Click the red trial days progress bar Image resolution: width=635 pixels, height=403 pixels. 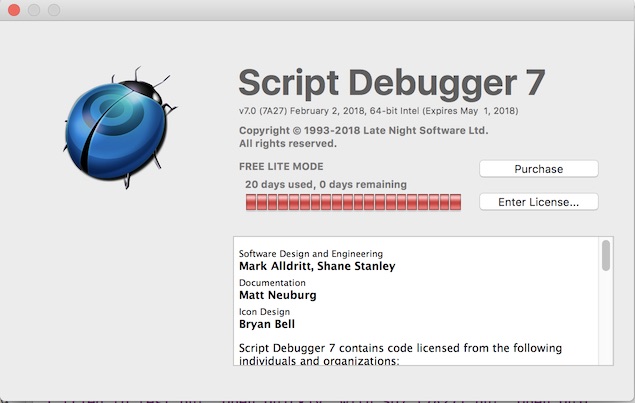pos(353,202)
